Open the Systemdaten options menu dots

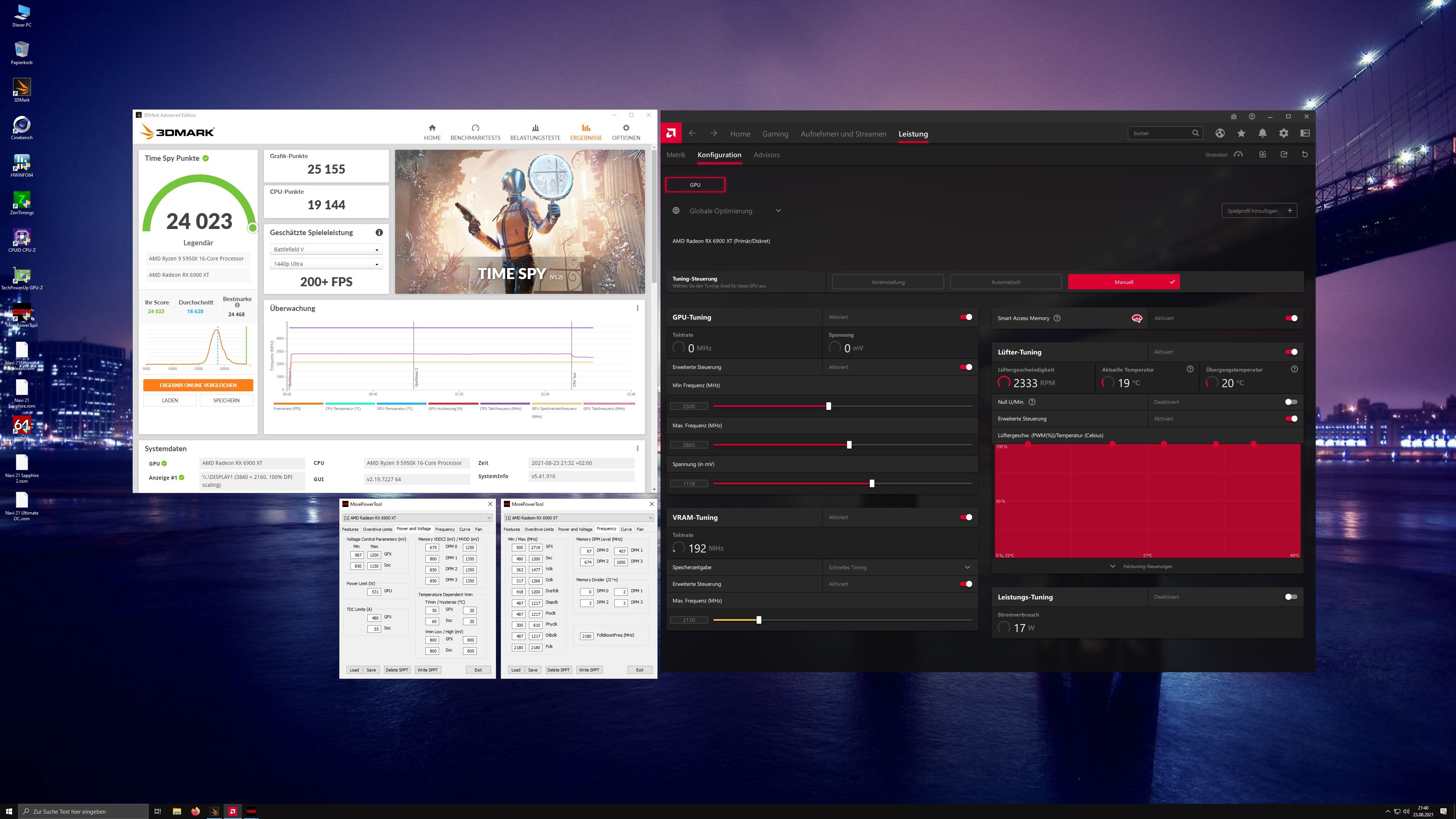[x=637, y=448]
